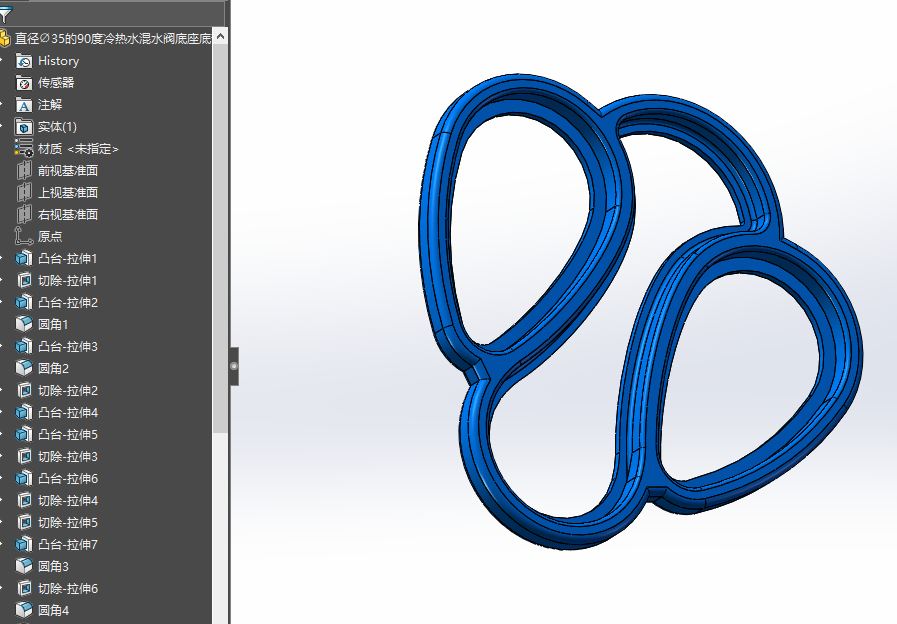Click the 传感器 sensors icon

23,83
